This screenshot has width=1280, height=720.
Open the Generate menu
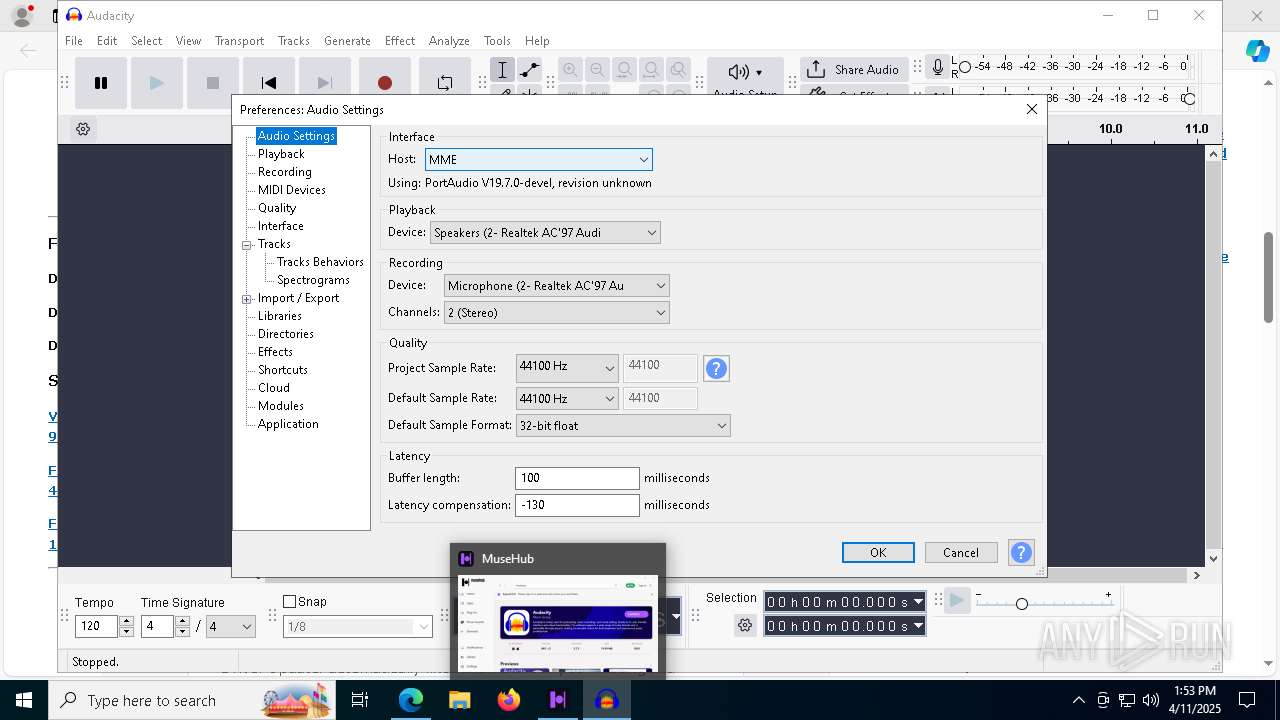click(x=347, y=41)
